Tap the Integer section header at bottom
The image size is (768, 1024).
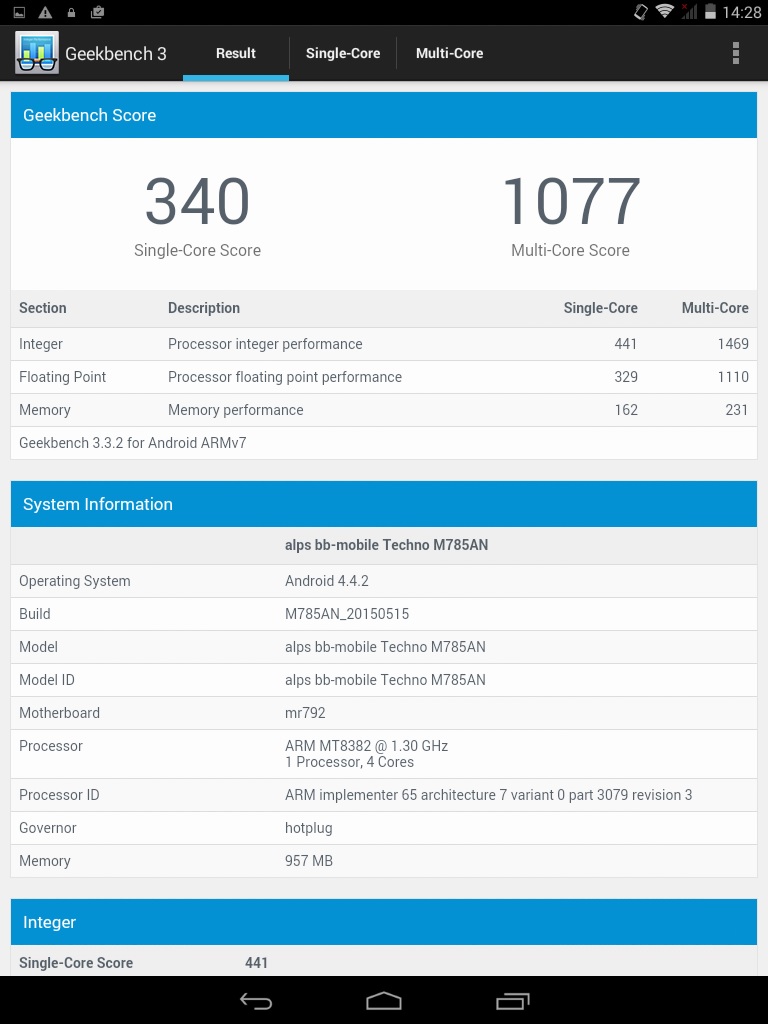pyautogui.click(x=384, y=922)
